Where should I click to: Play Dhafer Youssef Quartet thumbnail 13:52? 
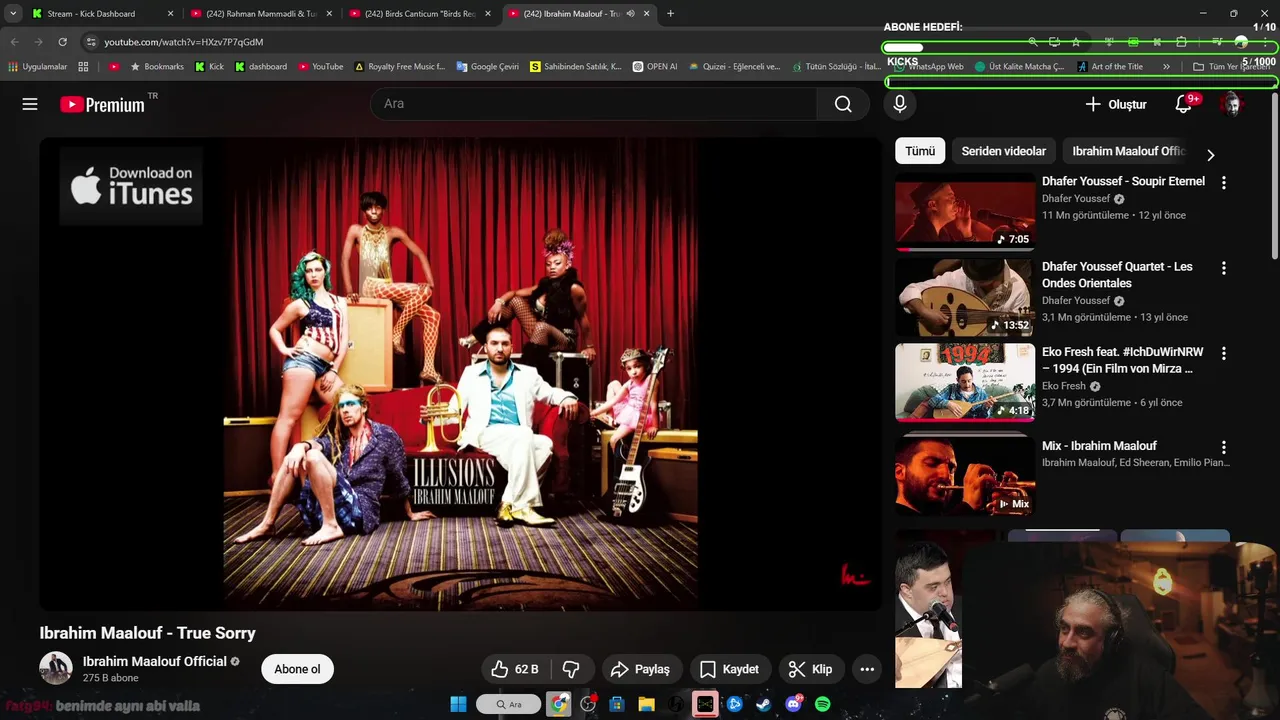coord(965,297)
